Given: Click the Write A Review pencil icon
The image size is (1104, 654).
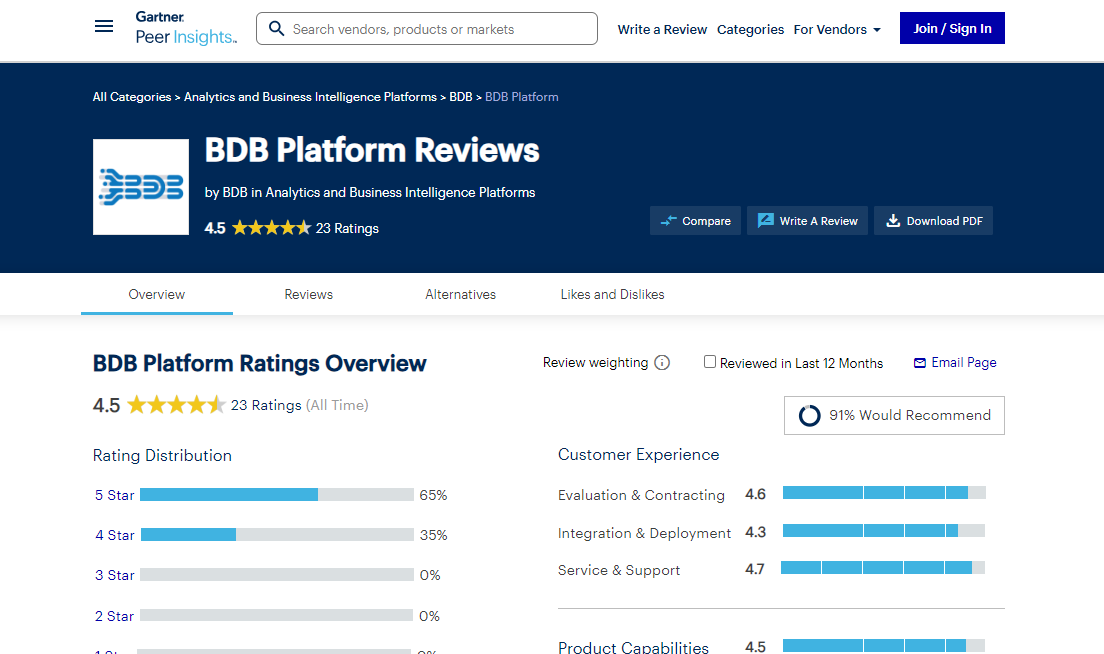Looking at the screenshot, I should pyautogui.click(x=765, y=220).
